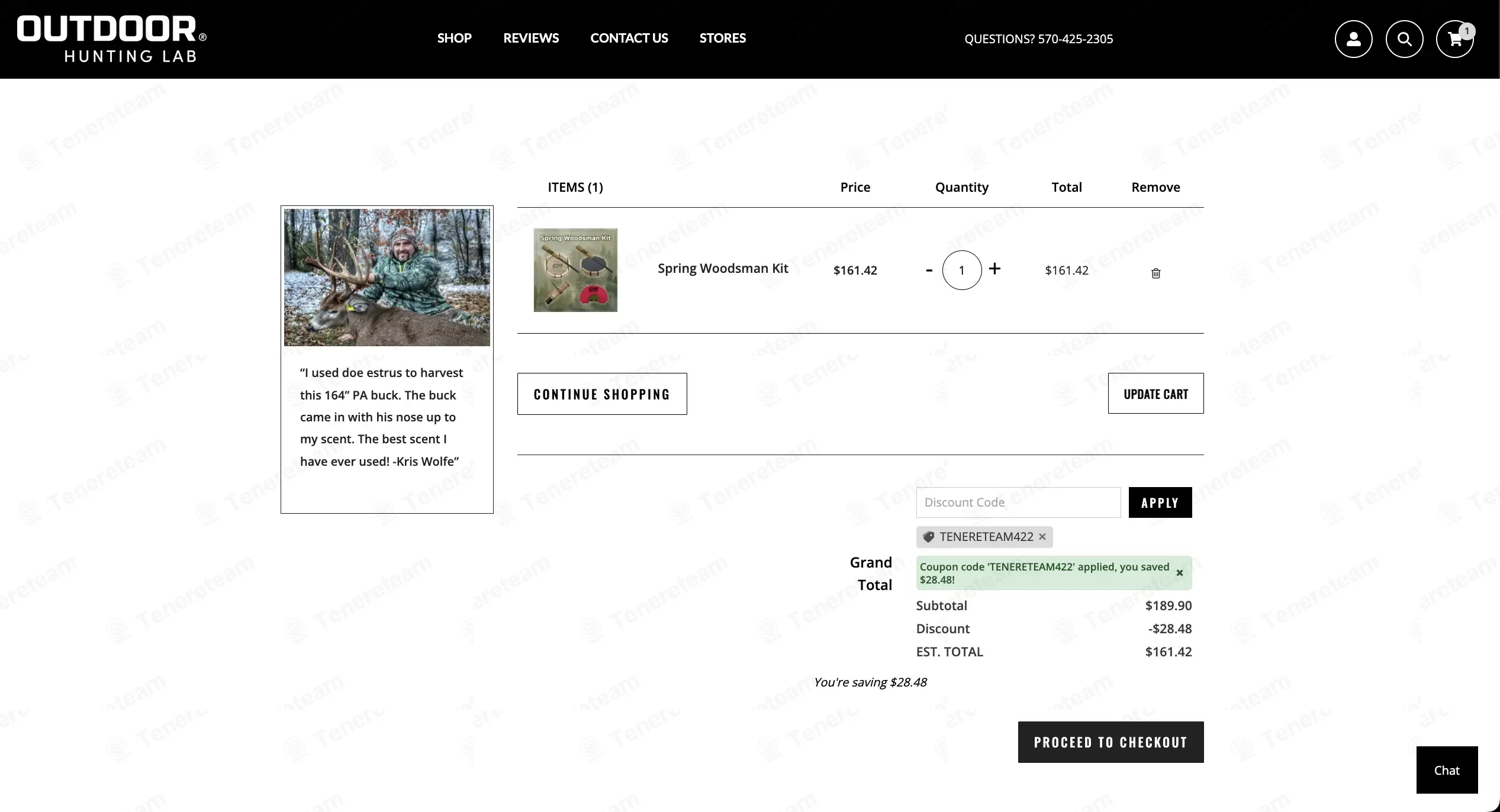This screenshot has height=812, width=1500.
Task: Click the UPDATE CART button
Action: pyautogui.click(x=1155, y=394)
